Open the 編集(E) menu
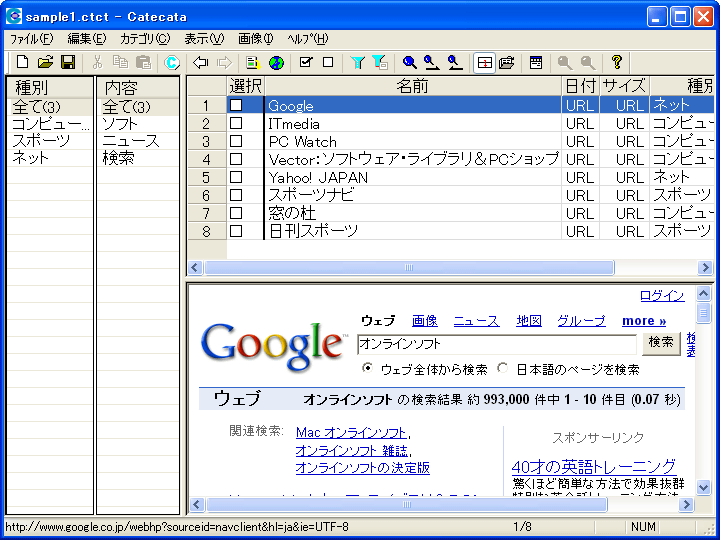The width and height of the screenshot is (720, 540). point(86,39)
